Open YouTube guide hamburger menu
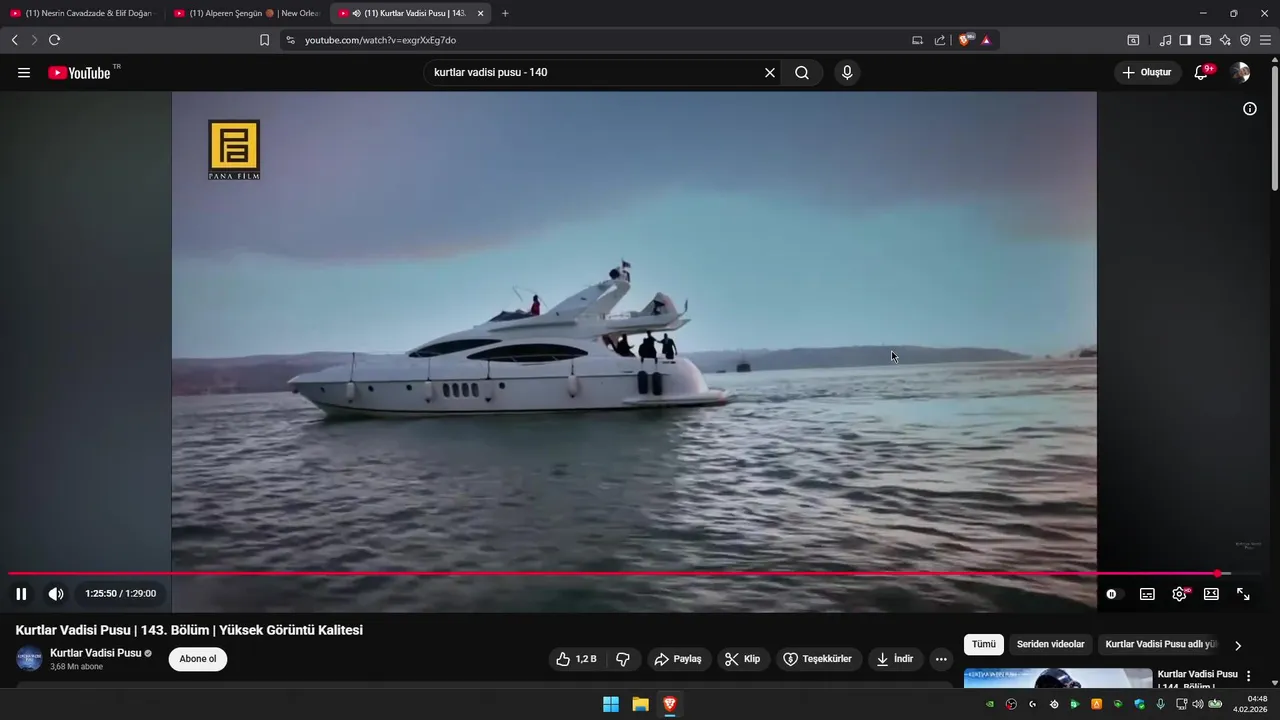Screen dimensions: 1280x720 coord(24,73)
